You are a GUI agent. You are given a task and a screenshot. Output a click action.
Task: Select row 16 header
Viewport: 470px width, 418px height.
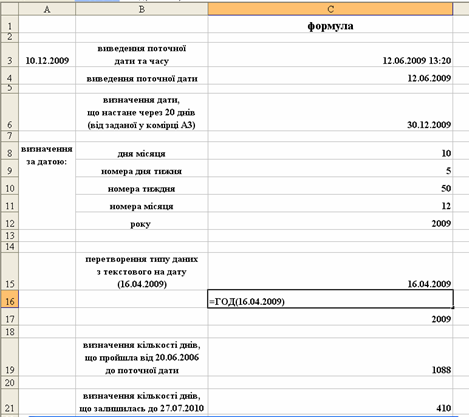tap(9, 299)
